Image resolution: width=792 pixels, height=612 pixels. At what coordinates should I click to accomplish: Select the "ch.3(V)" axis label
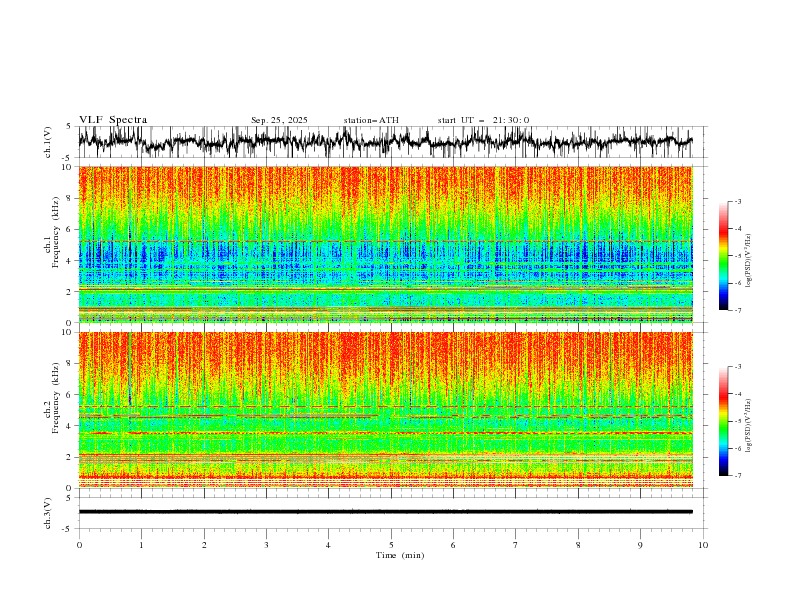[48, 513]
